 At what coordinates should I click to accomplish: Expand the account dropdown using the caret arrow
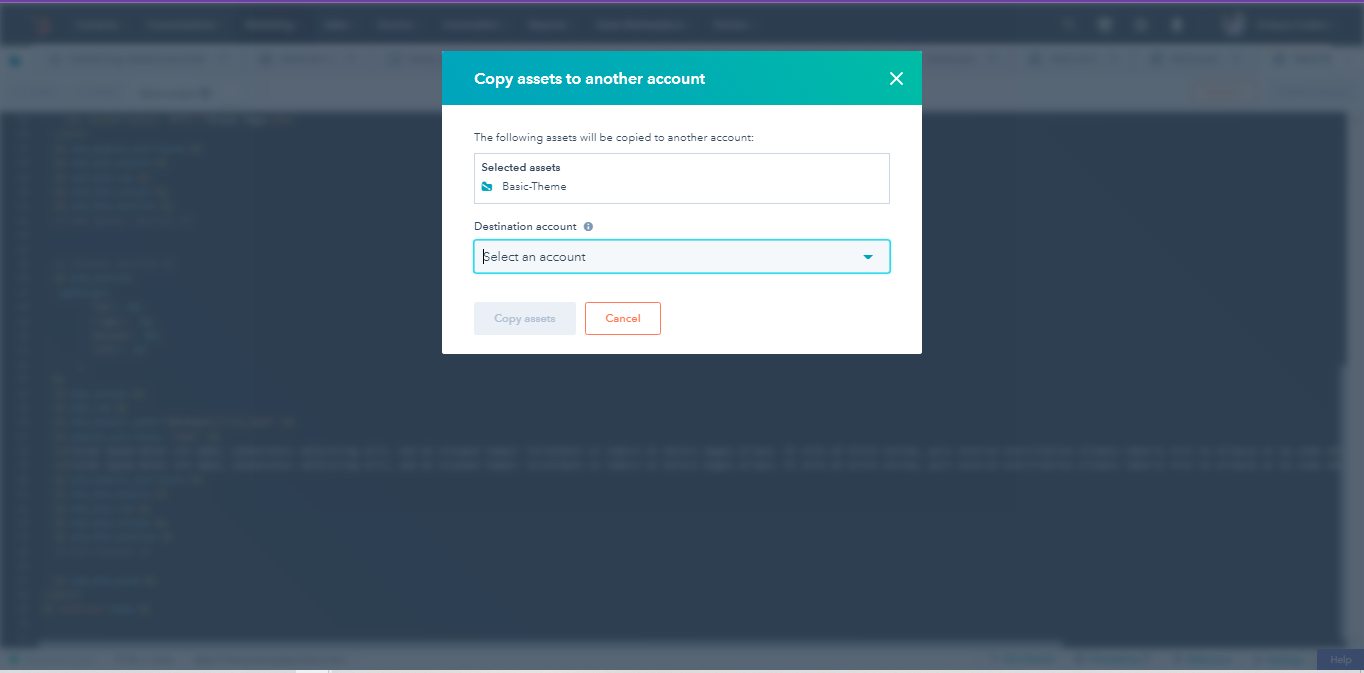(867, 257)
